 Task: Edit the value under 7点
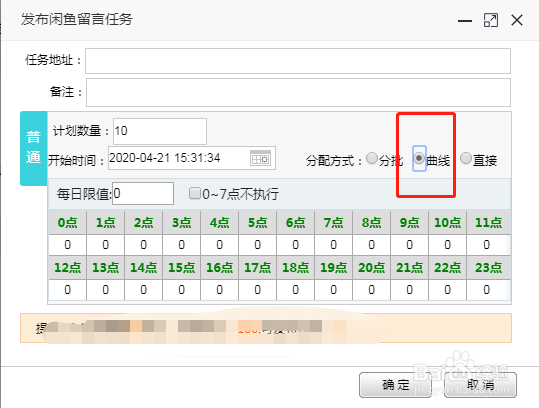tap(333, 245)
